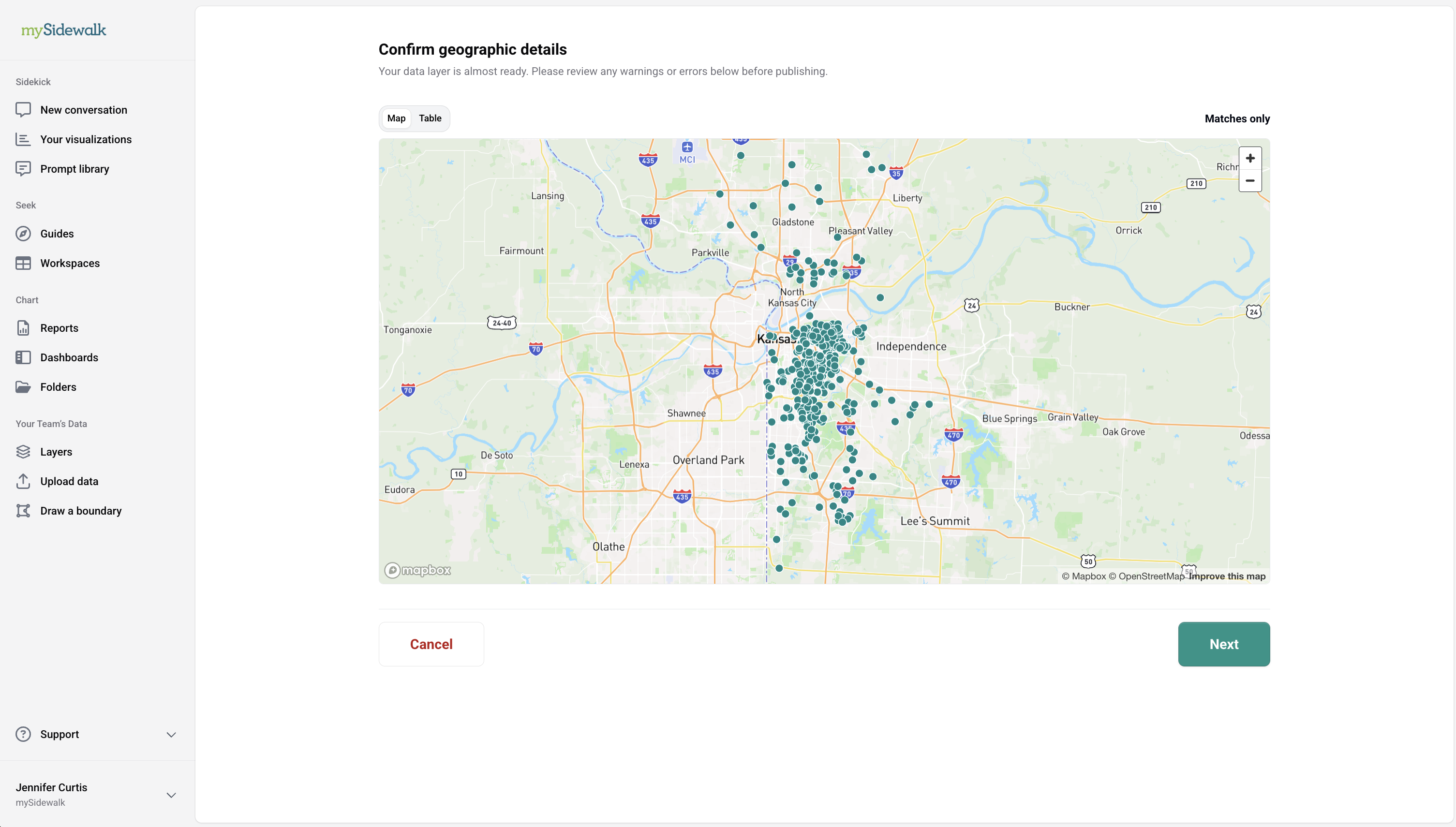
Task: Click the Upload data arrow icon
Action: pos(23,481)
